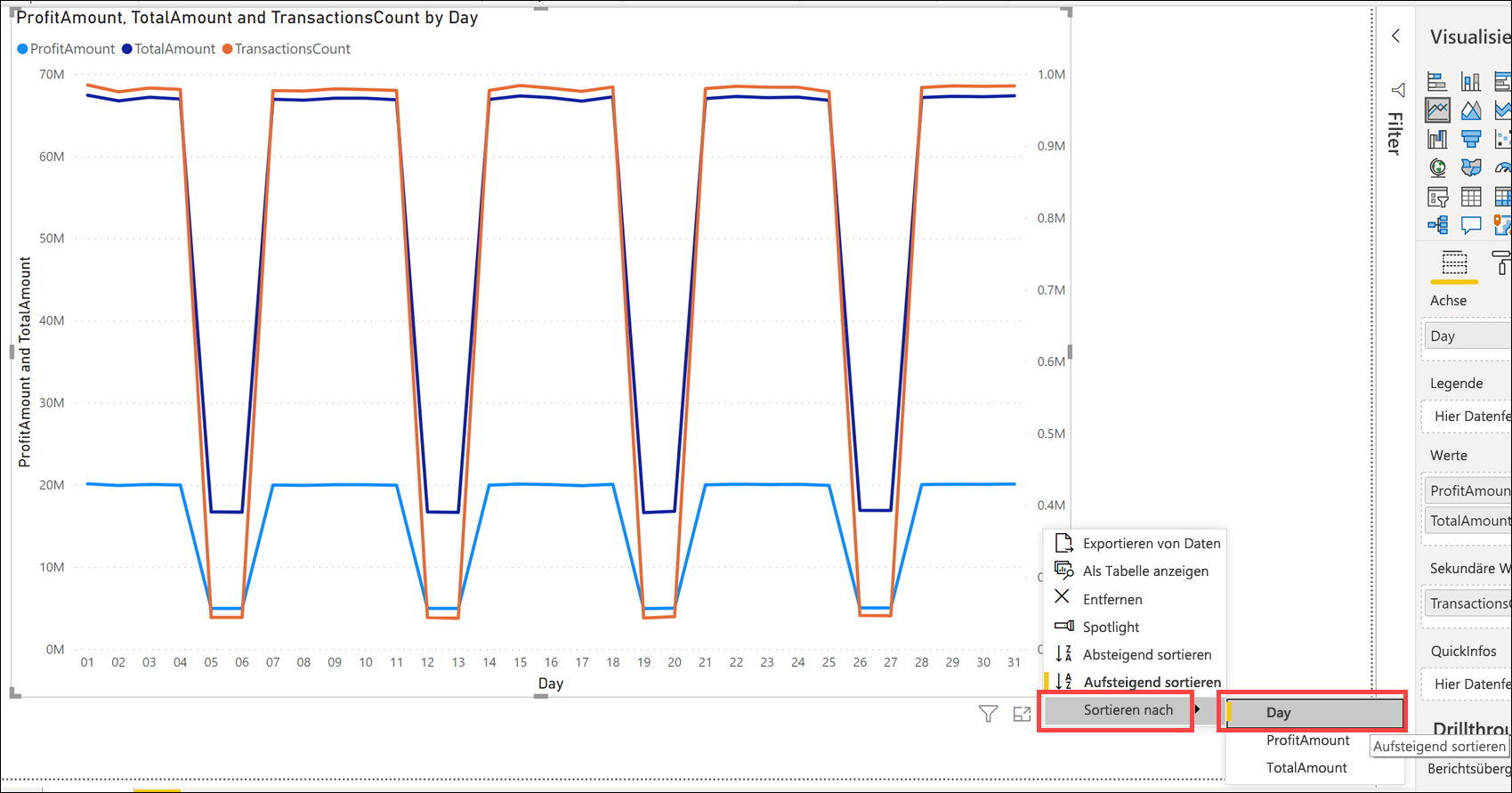
Task: Sort by Day in the submenu
Action: 1314,712
